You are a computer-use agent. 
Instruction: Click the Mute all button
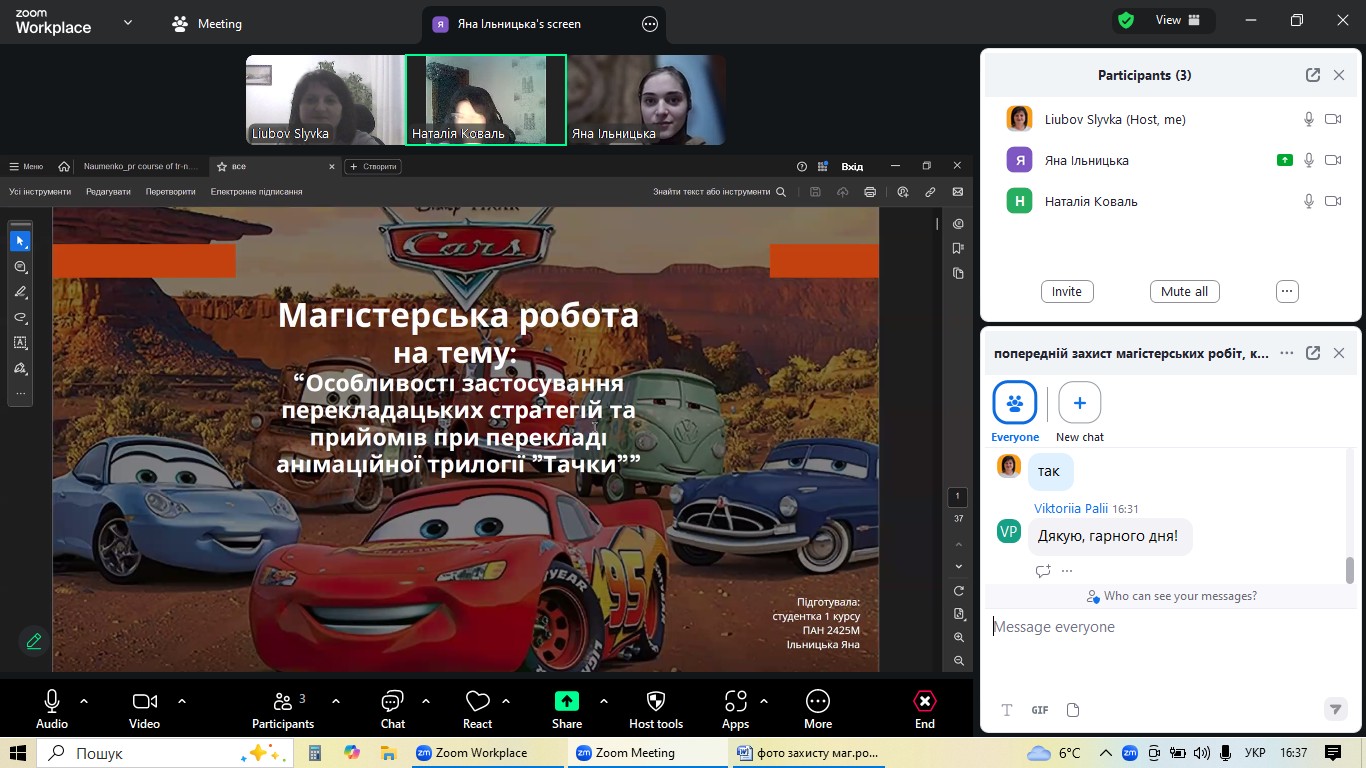pos(1184,291)
